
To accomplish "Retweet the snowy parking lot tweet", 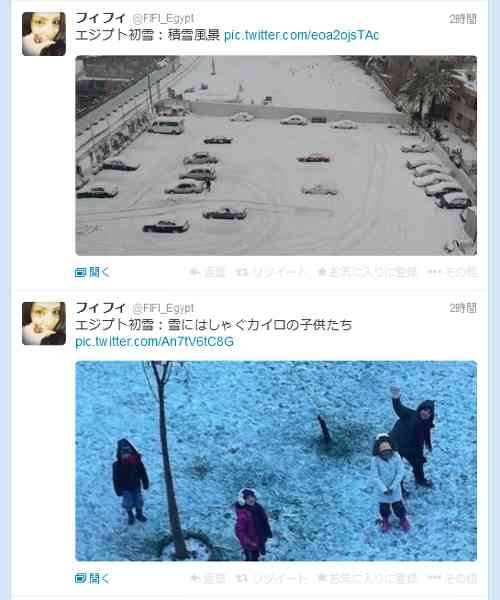I will coord(270,272).
